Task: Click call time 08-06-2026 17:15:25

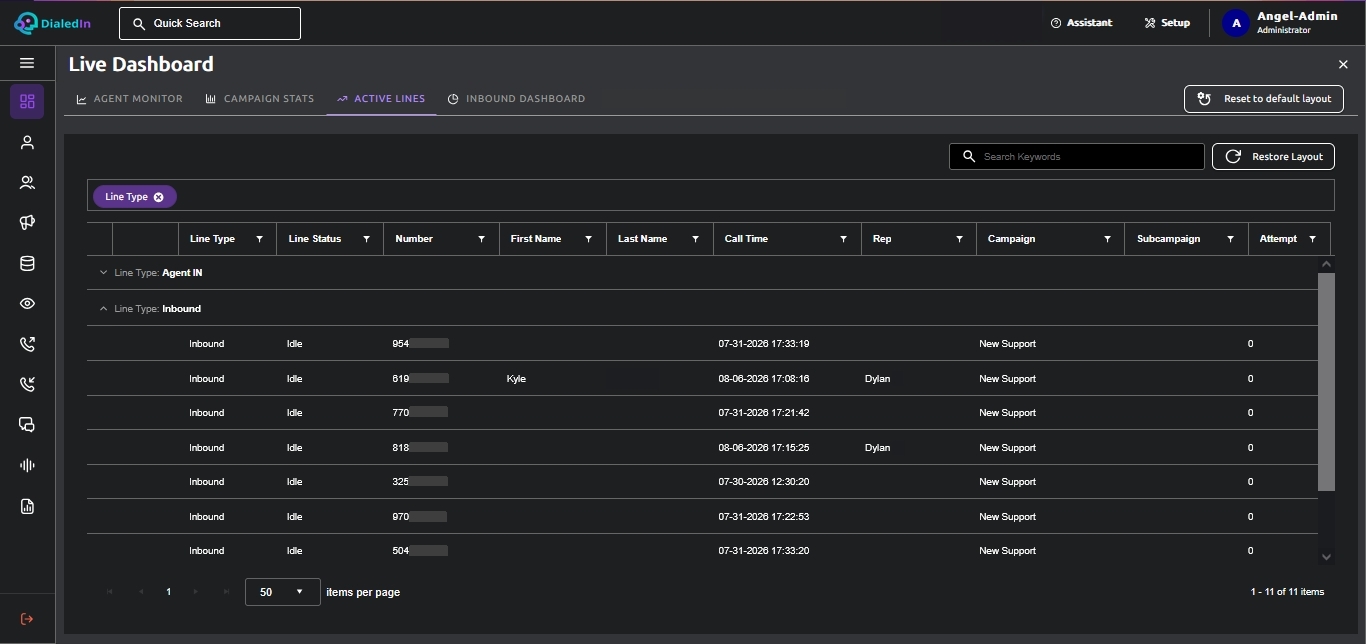Action: point(764,448)
